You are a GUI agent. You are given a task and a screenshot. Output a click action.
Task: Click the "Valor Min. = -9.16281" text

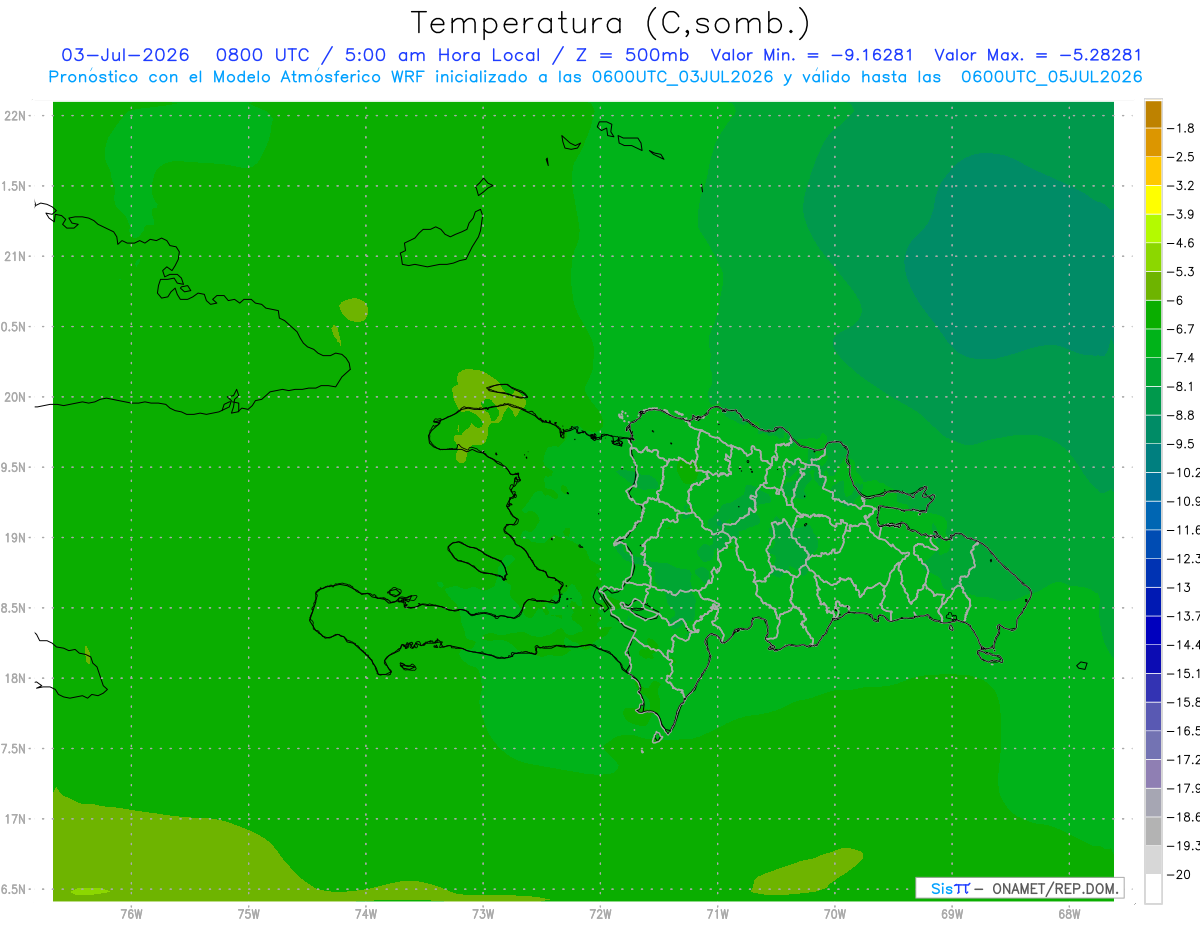pos(811,55)
